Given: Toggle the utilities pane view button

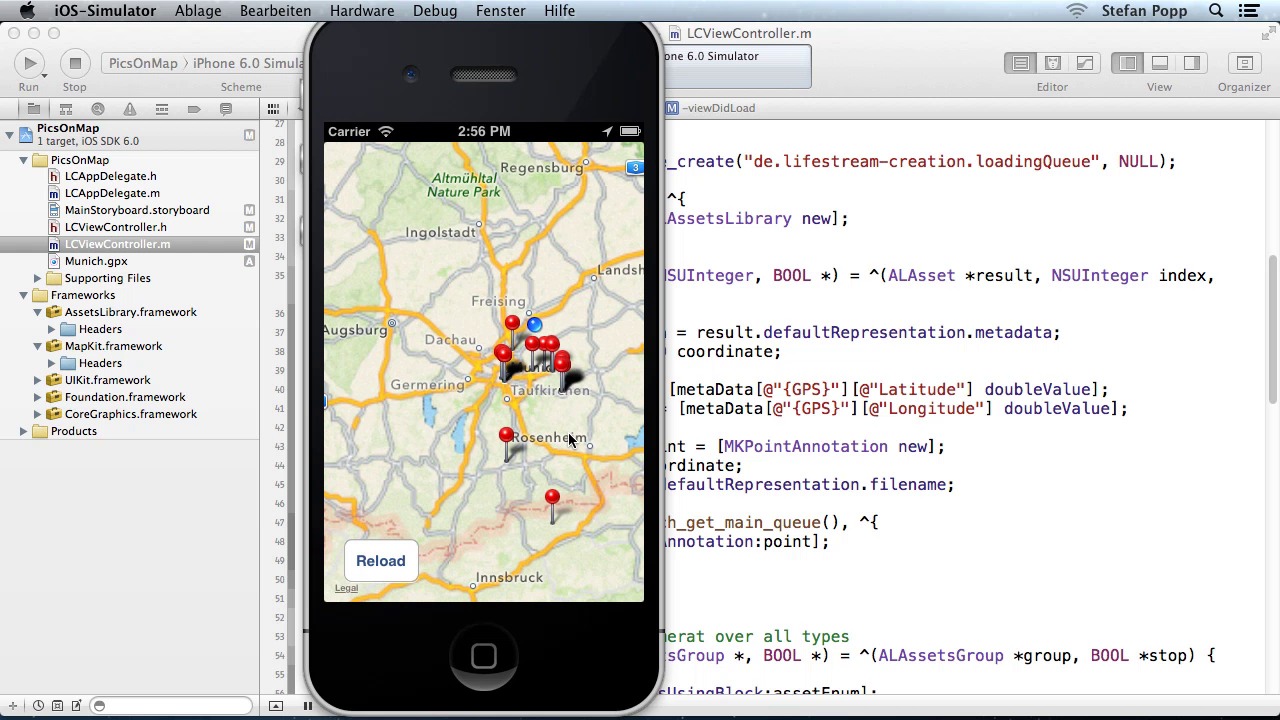Looking at the screenshot, I should point(1191,63).
